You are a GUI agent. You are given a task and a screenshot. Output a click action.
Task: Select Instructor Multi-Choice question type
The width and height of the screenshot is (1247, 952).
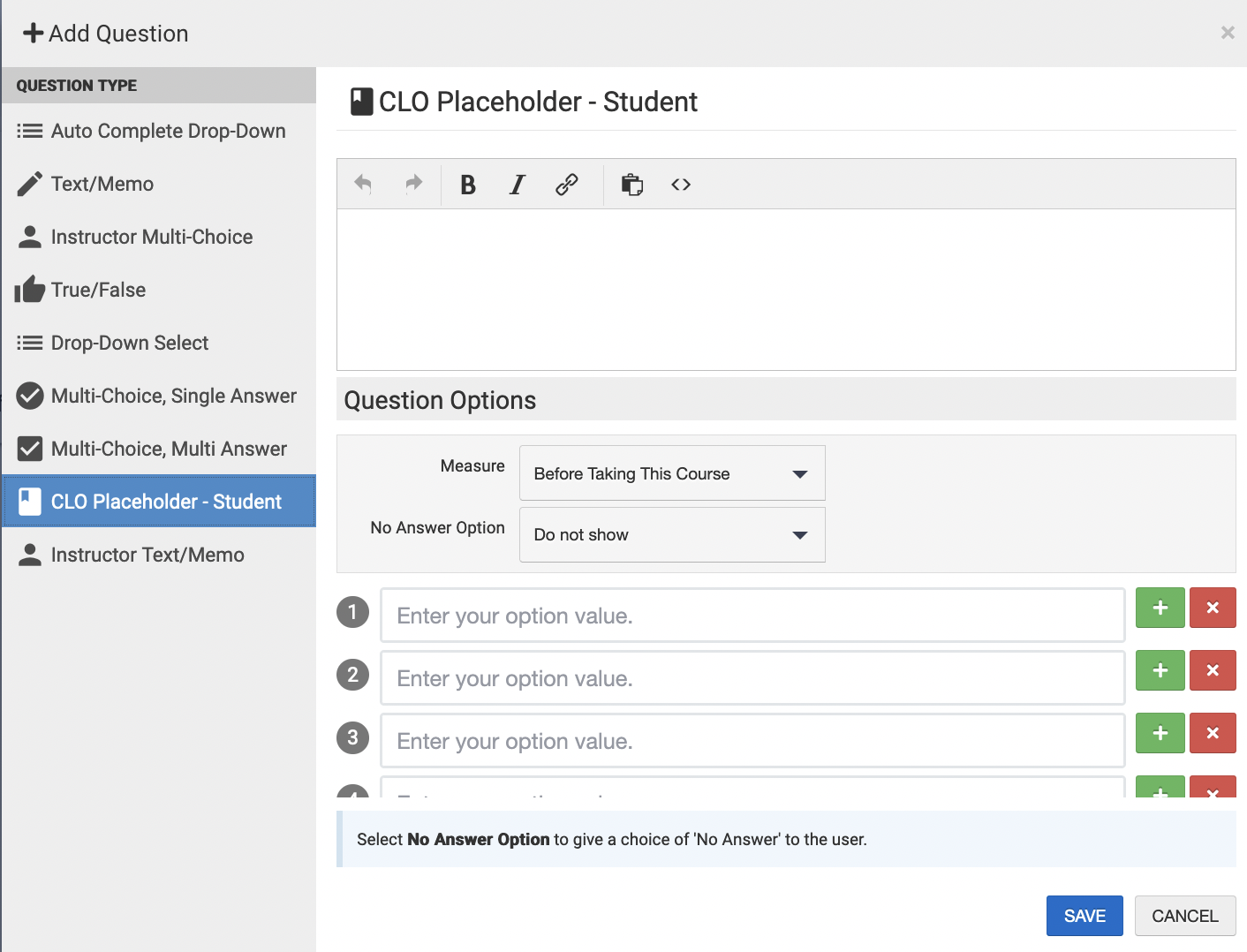(159, 237)
